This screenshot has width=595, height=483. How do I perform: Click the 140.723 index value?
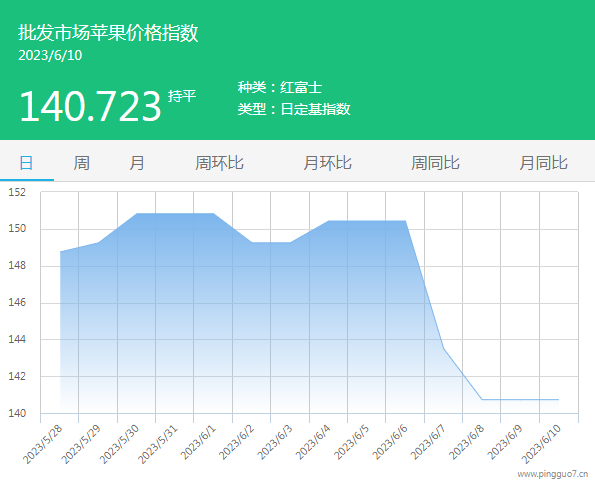point(90,107)
